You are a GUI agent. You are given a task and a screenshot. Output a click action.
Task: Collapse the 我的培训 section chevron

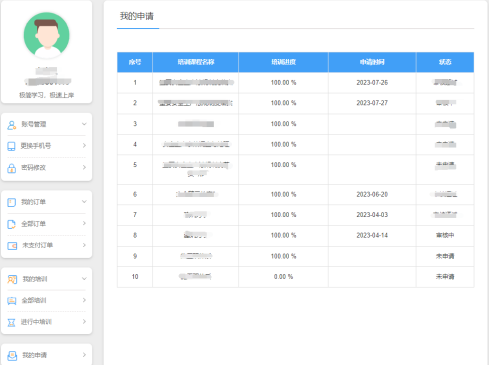[x=84, y=279]
